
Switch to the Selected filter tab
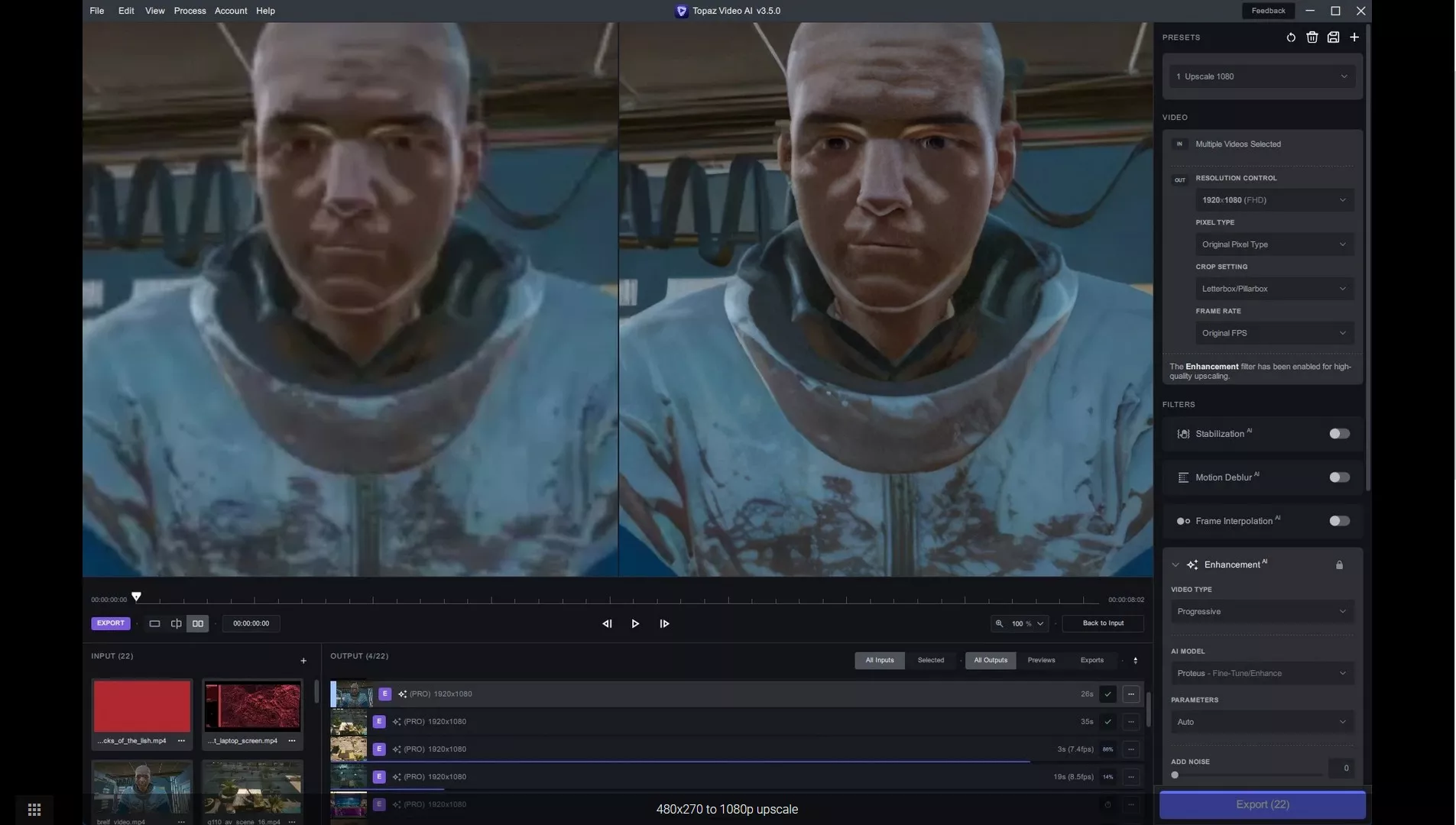[x=930, y=661]
